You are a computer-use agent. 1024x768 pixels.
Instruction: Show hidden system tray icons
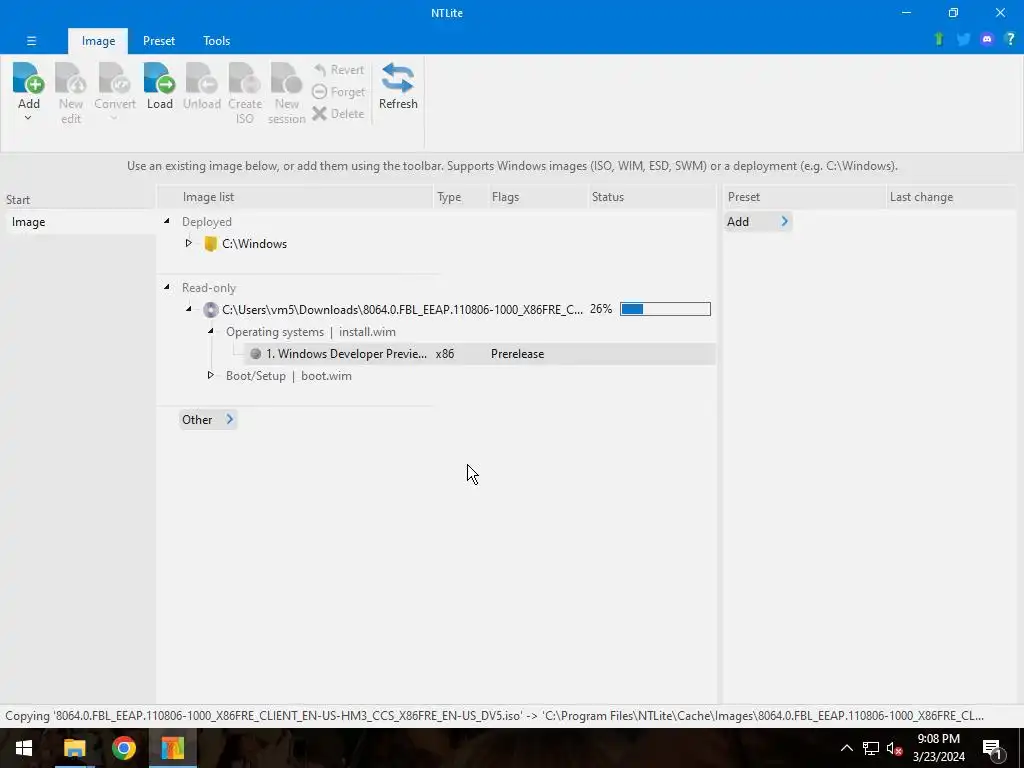point(846,748)
